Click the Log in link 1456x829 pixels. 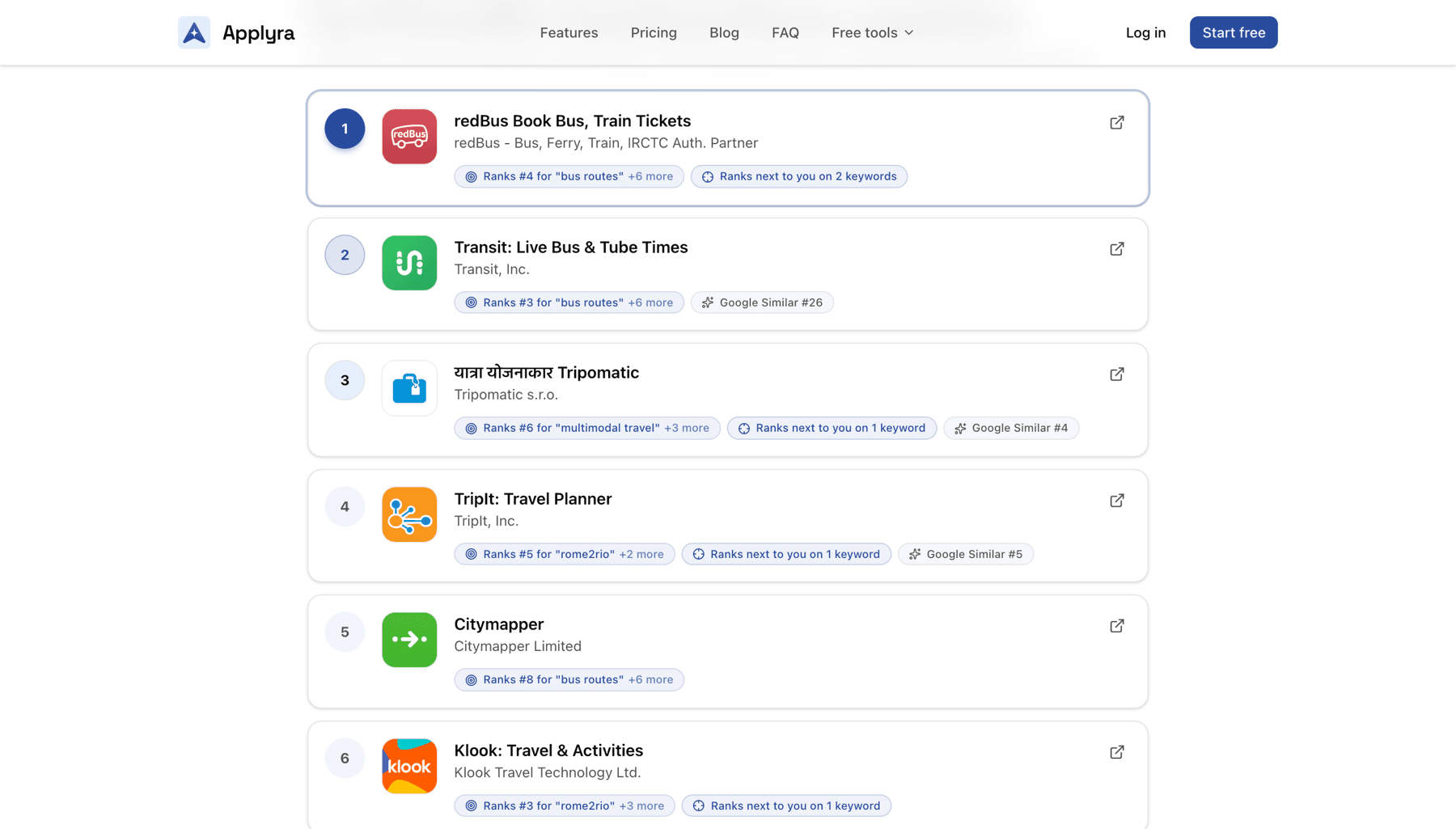point(1145,32)
